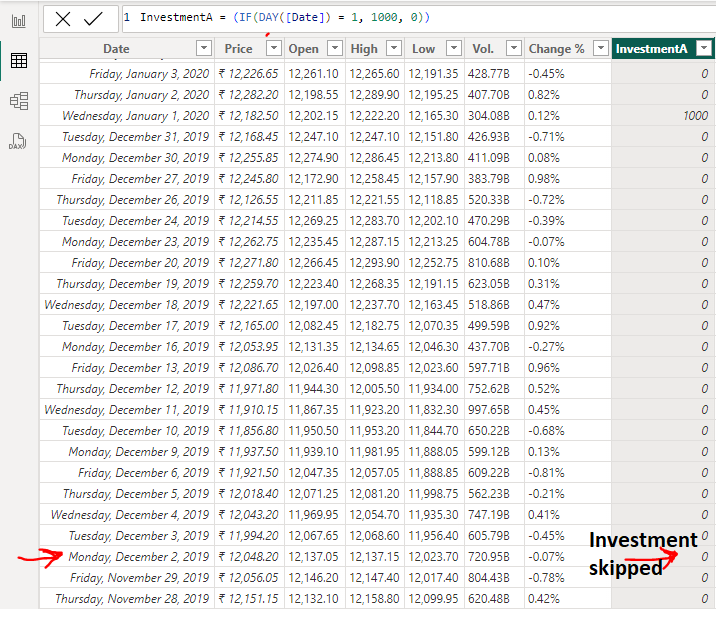
Task: Commit the formula with checkmark
Action: tap(93, 19)
